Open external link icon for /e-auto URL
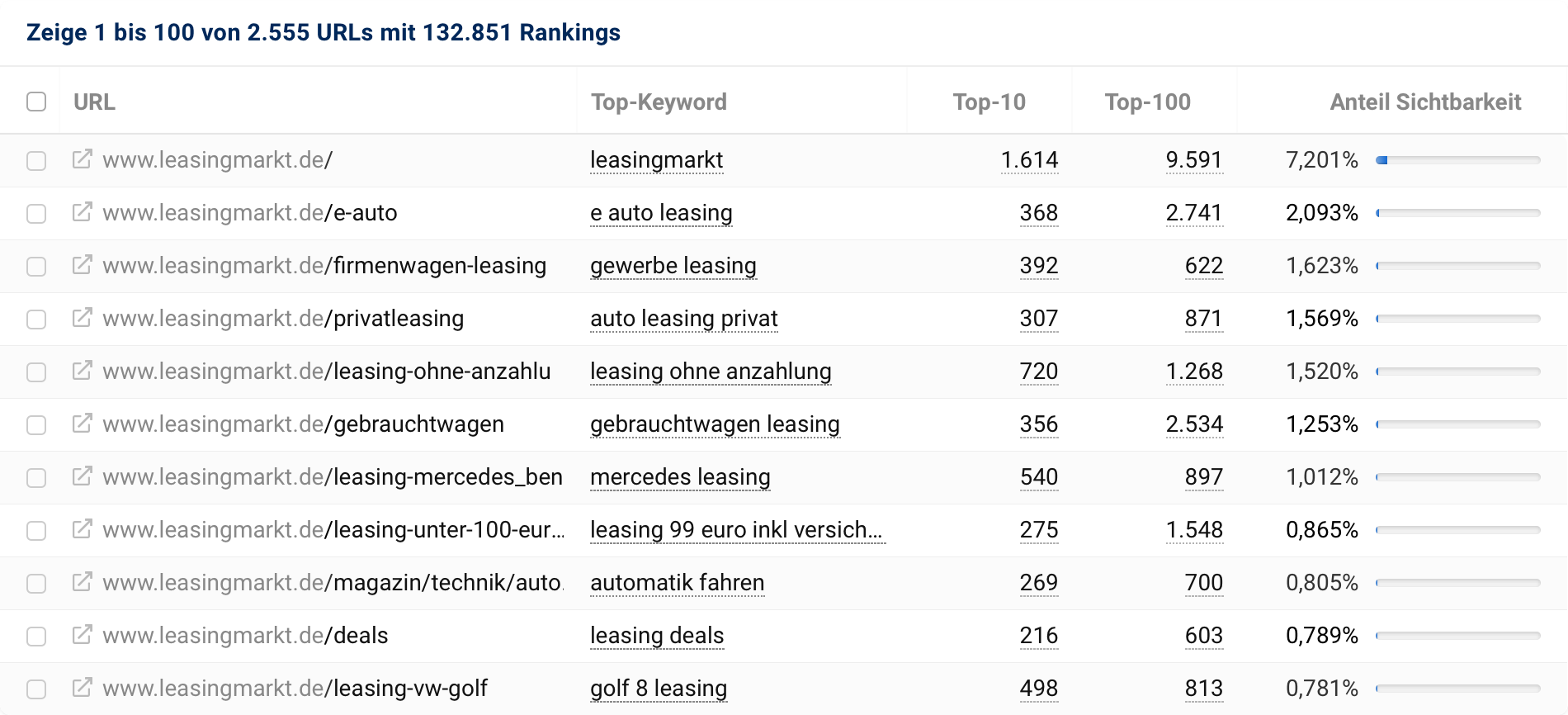Viewport: 1568px width, 715px height. click(x=82, y=212)
